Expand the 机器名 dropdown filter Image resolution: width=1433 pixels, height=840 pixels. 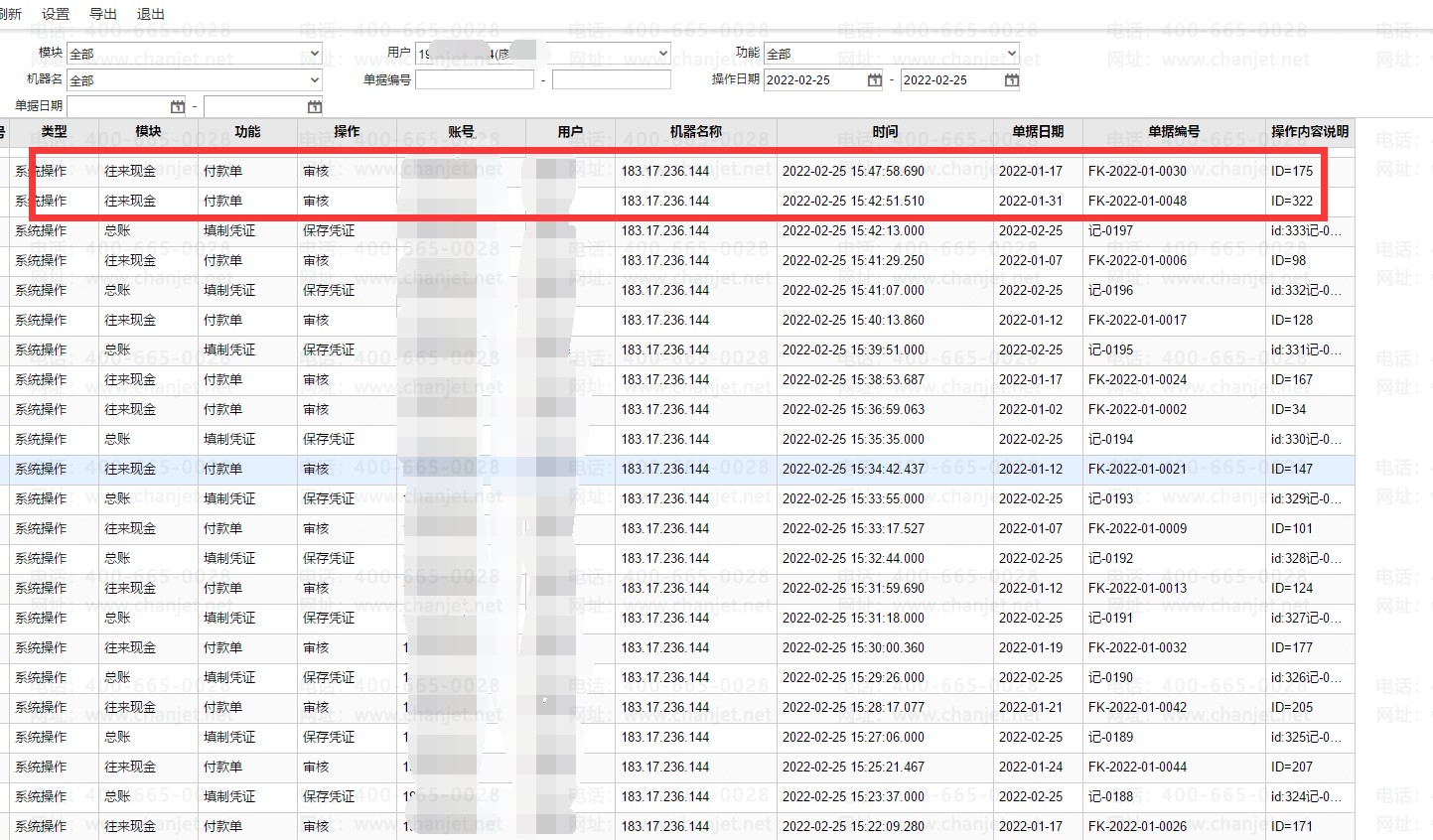[315, 80]
